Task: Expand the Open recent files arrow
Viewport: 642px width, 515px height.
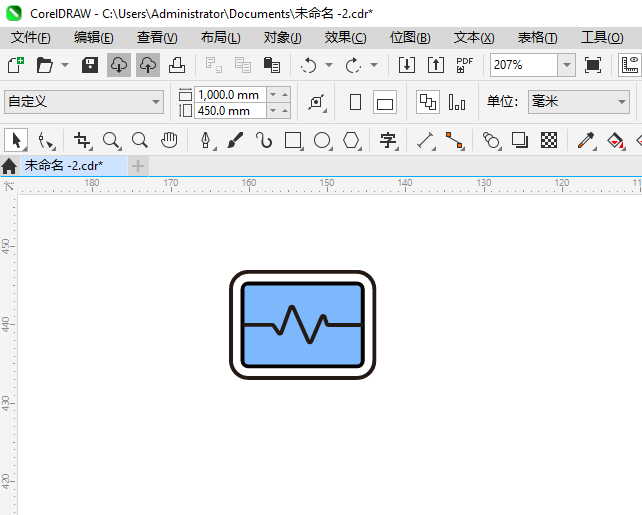Action: pos(65,65)
